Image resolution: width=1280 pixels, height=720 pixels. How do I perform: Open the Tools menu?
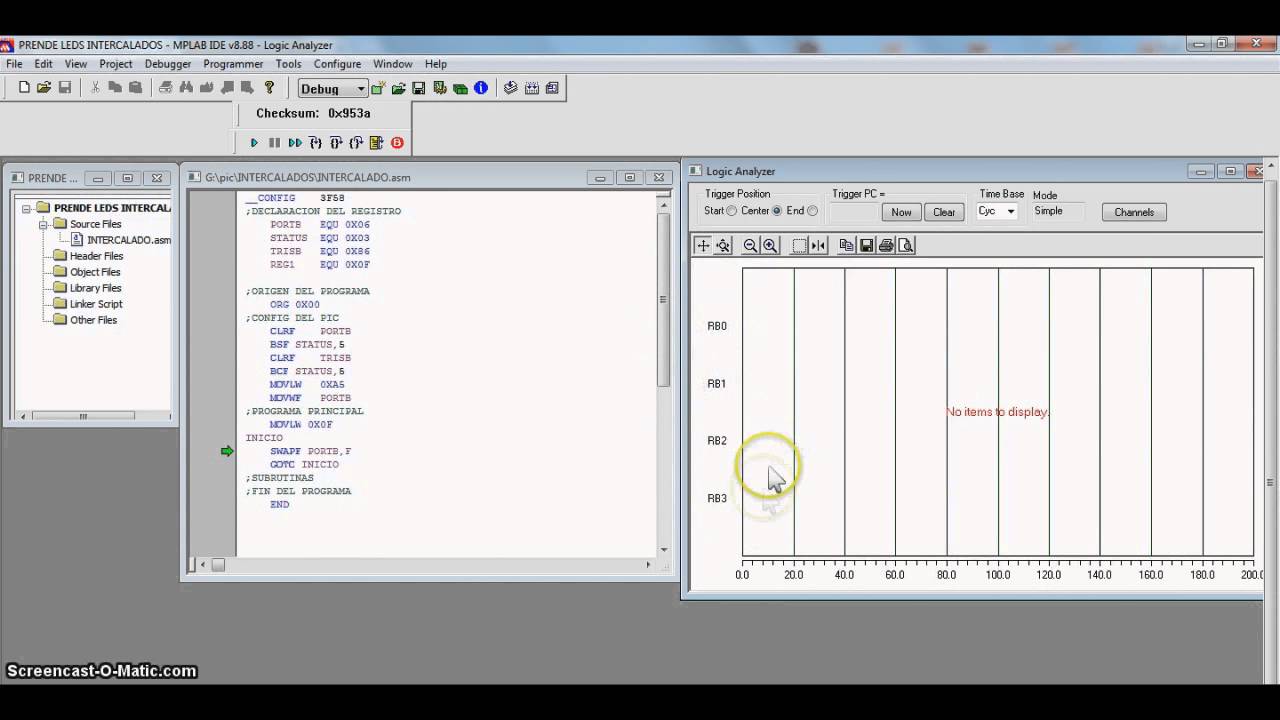pos(288,64)
